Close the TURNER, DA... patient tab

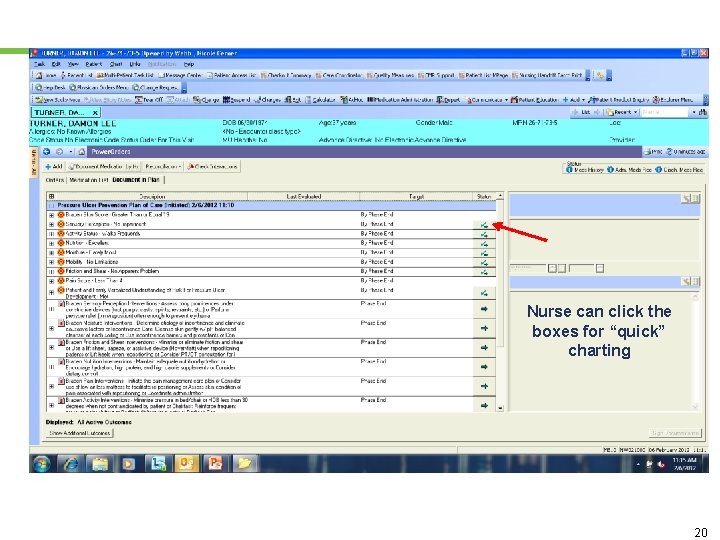[x=95, y=112]
